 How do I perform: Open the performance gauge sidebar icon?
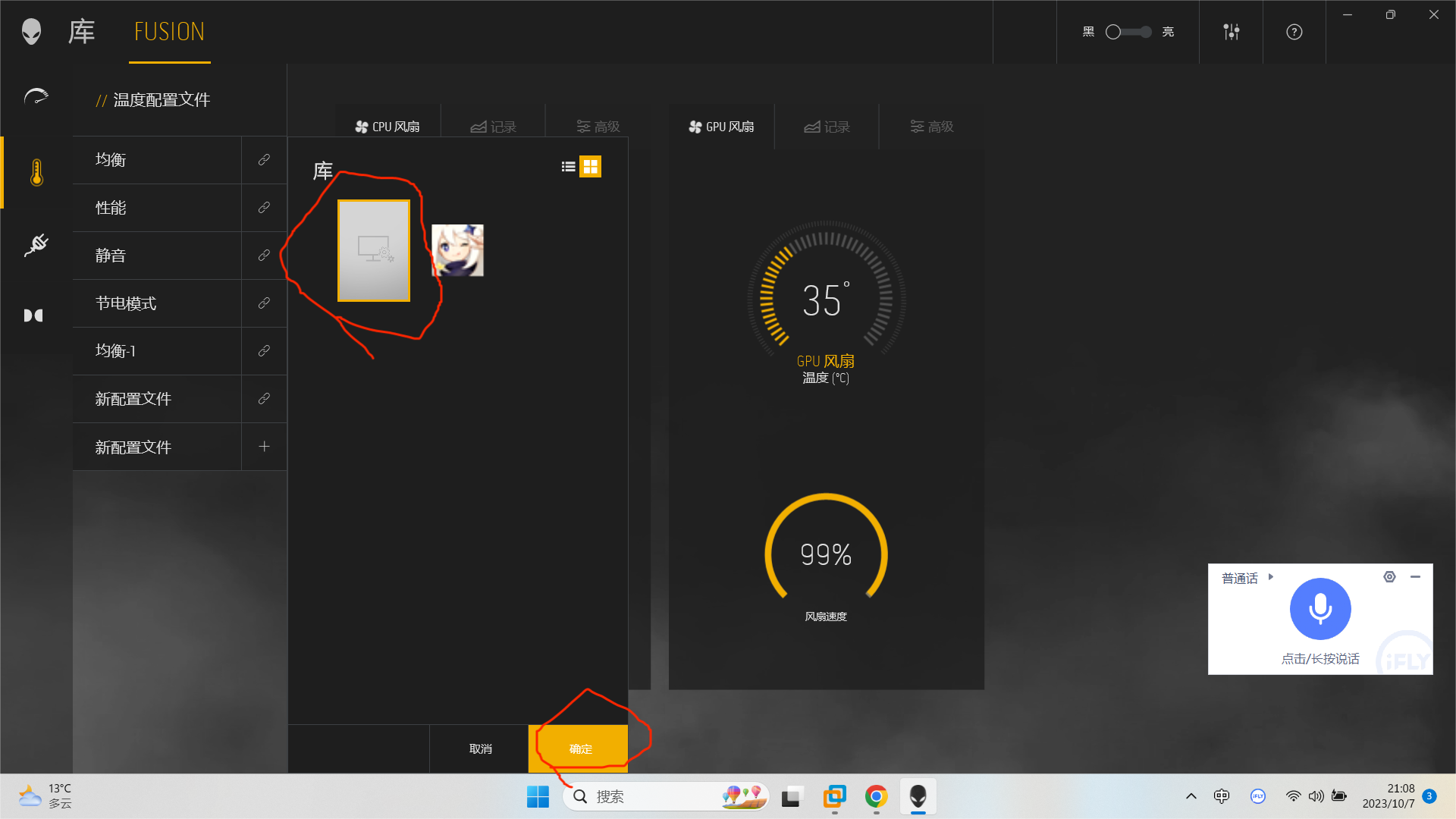click(36, 97)
